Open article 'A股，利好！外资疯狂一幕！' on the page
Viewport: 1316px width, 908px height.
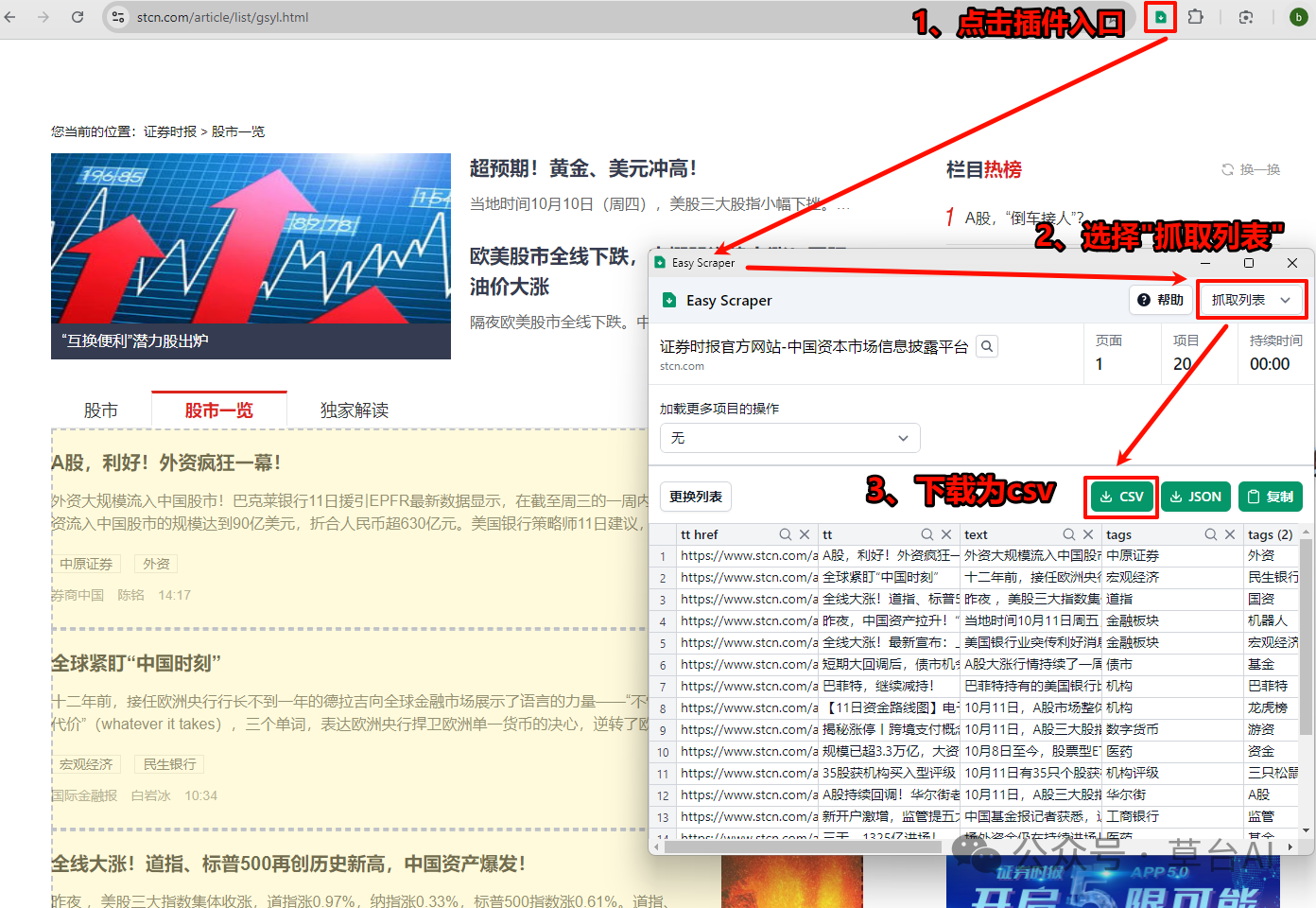(x=166, y=463)
